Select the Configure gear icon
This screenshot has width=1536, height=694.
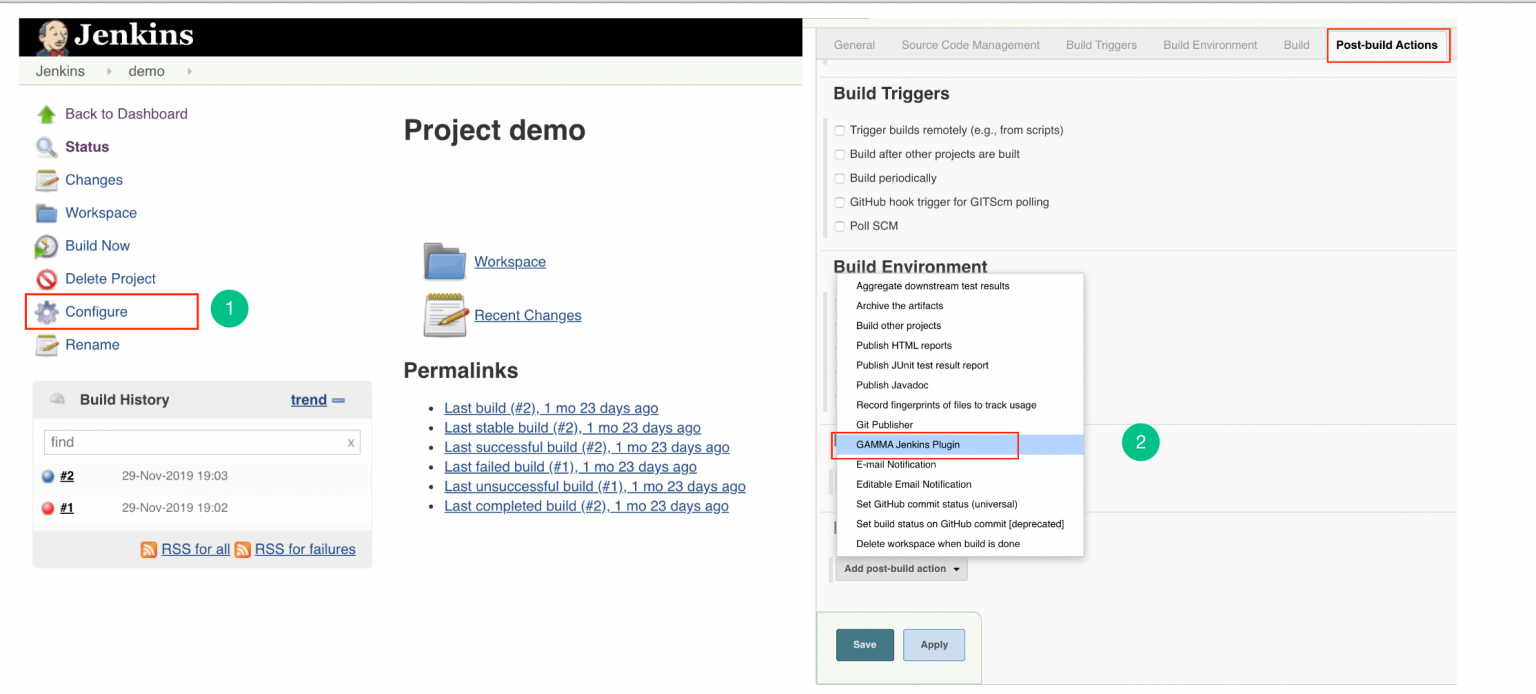[45, 311]
